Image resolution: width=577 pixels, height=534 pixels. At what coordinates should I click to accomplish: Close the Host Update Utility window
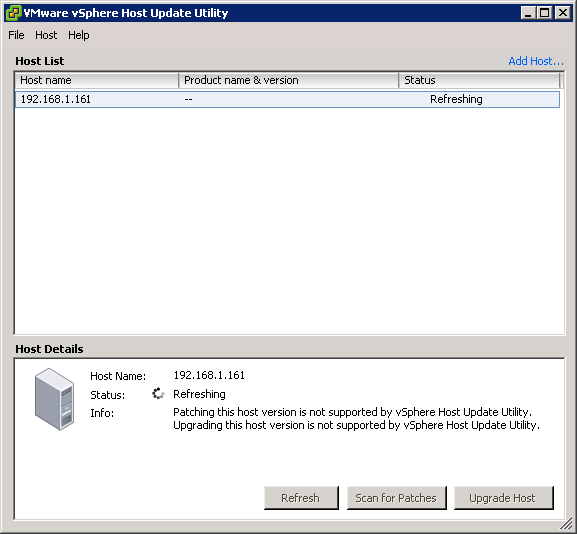tap(563, 13)
